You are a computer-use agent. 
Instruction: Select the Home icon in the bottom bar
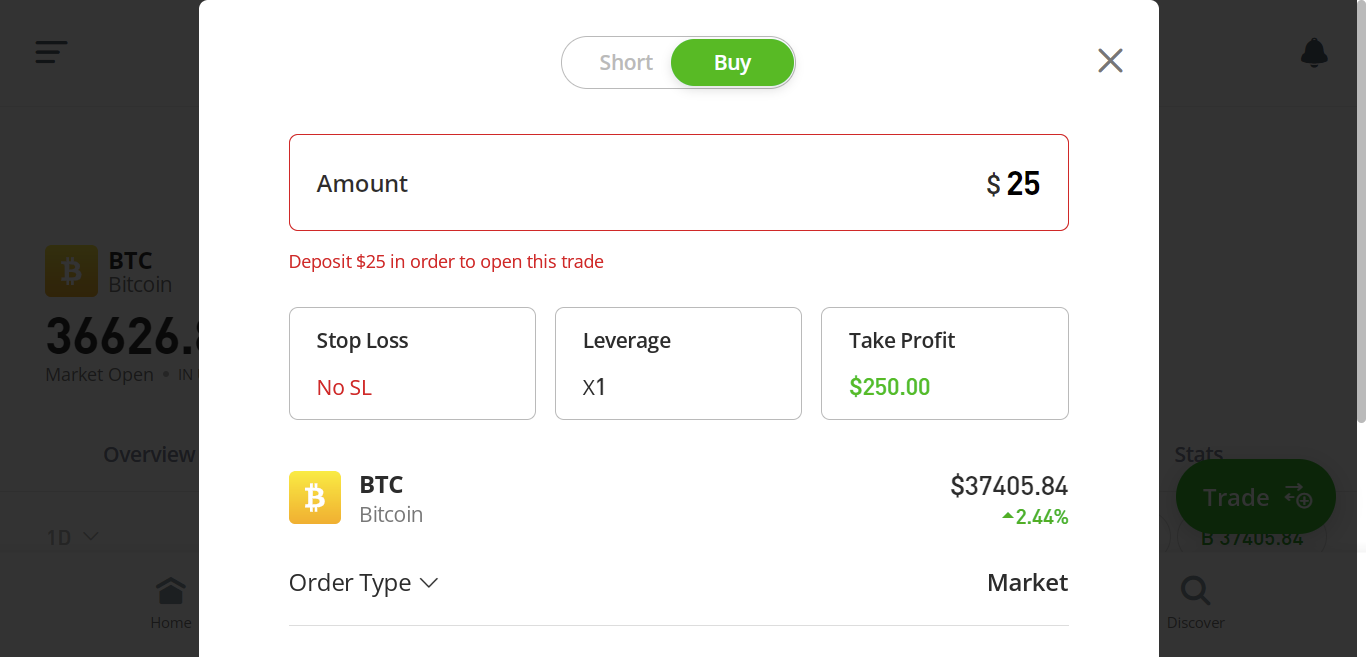[x=170, y=590]
